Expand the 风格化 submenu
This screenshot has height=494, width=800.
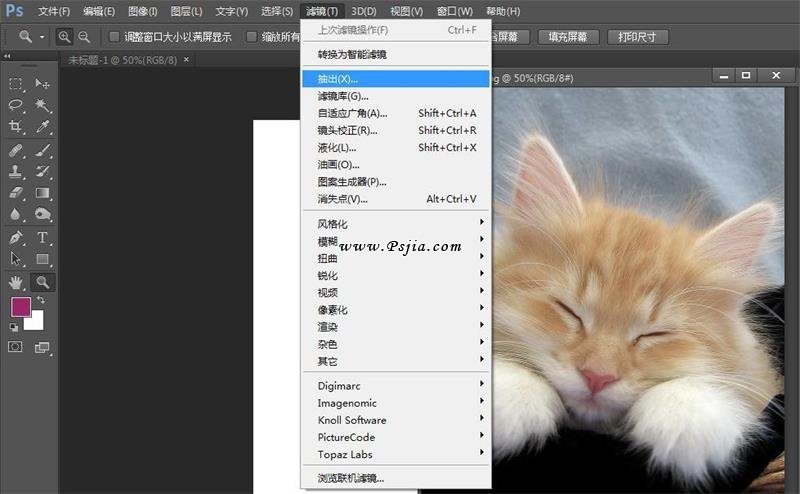395,224
